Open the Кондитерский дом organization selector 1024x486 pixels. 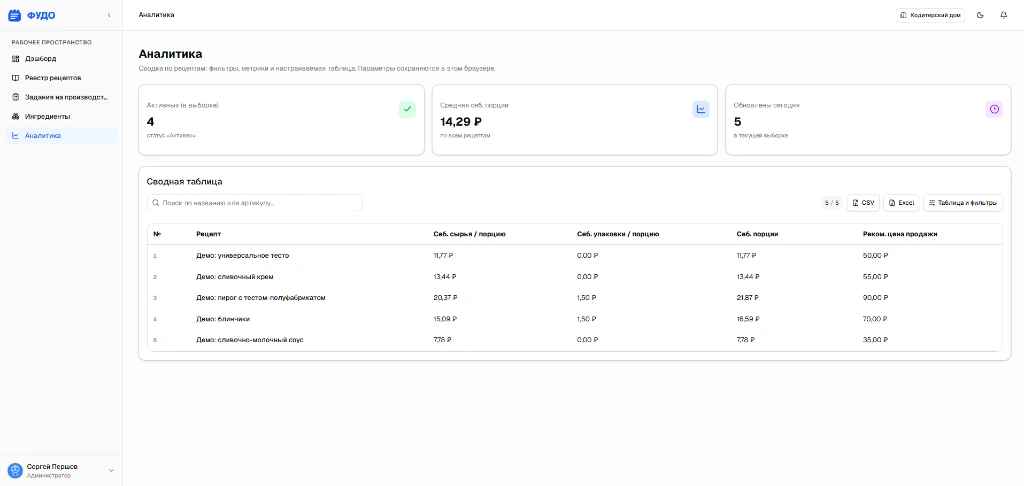[x=930, y=15]
